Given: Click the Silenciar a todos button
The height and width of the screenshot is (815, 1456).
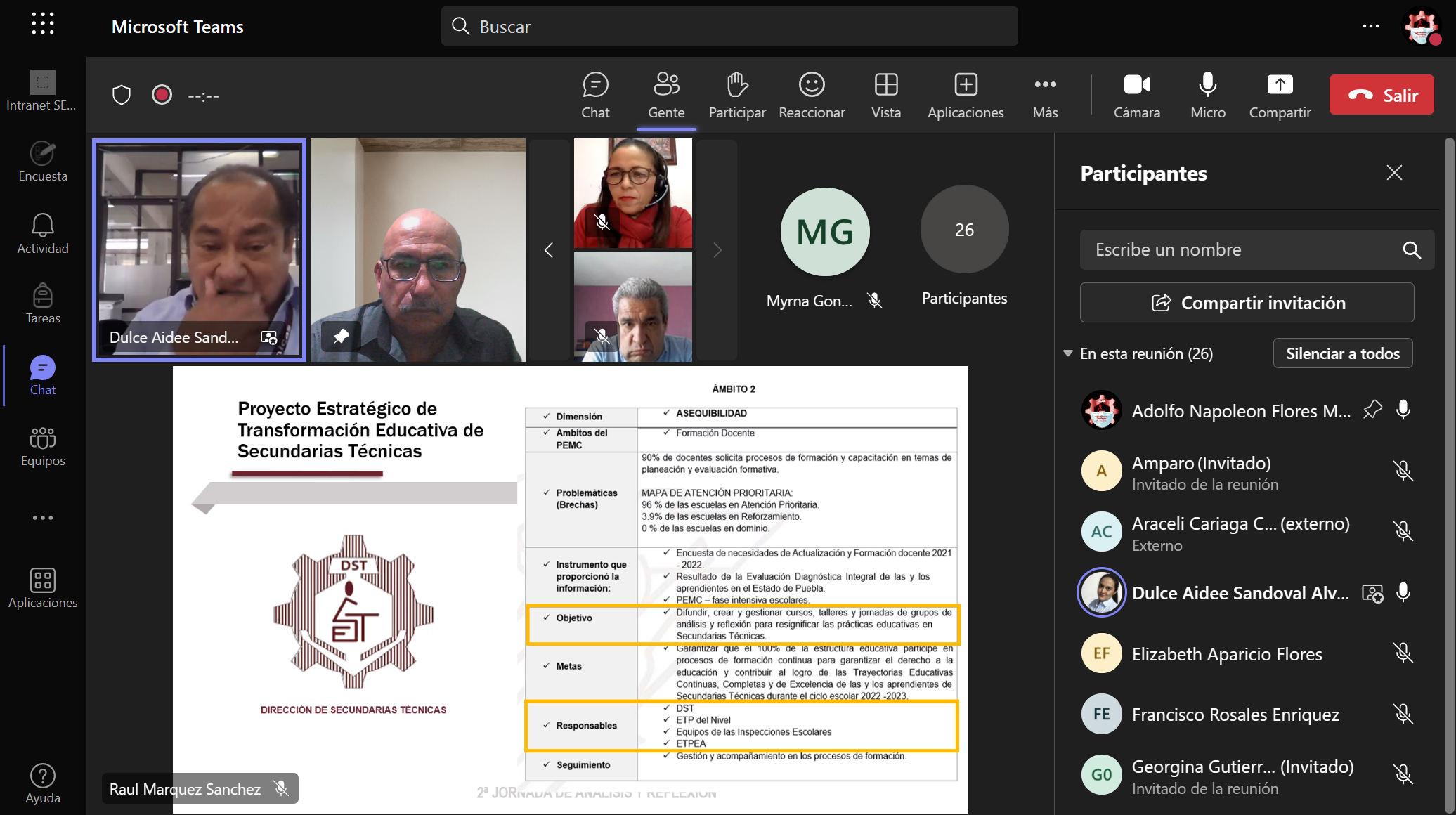Looking at the screenshot, I should (1342, 353).
